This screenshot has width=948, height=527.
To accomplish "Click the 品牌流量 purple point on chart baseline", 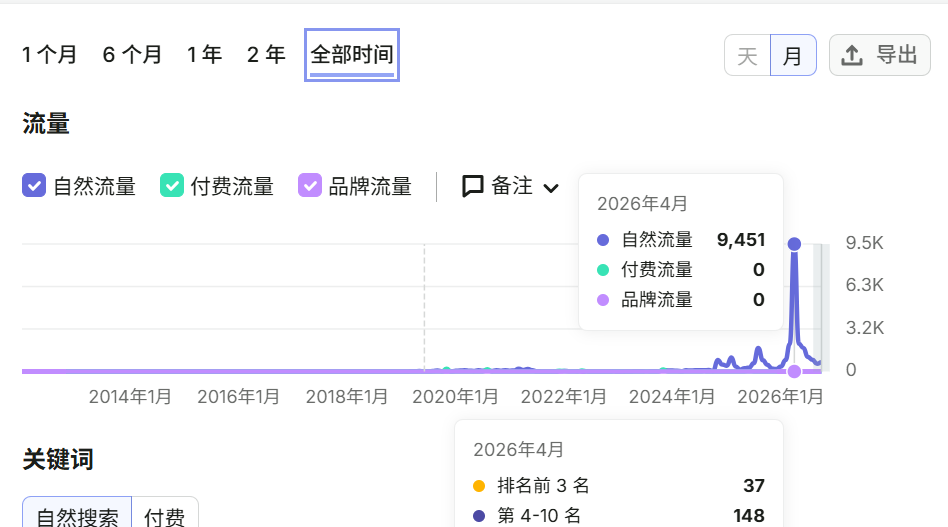I will click(794, 371).
